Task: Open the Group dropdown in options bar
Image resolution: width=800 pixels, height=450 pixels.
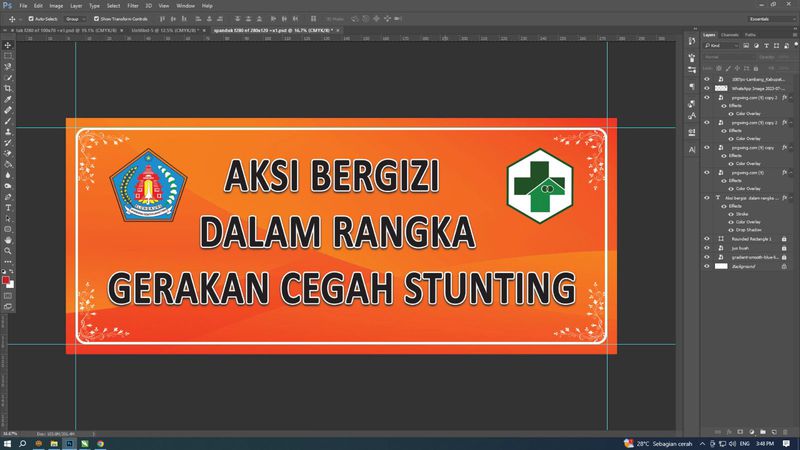Action: 75,19
